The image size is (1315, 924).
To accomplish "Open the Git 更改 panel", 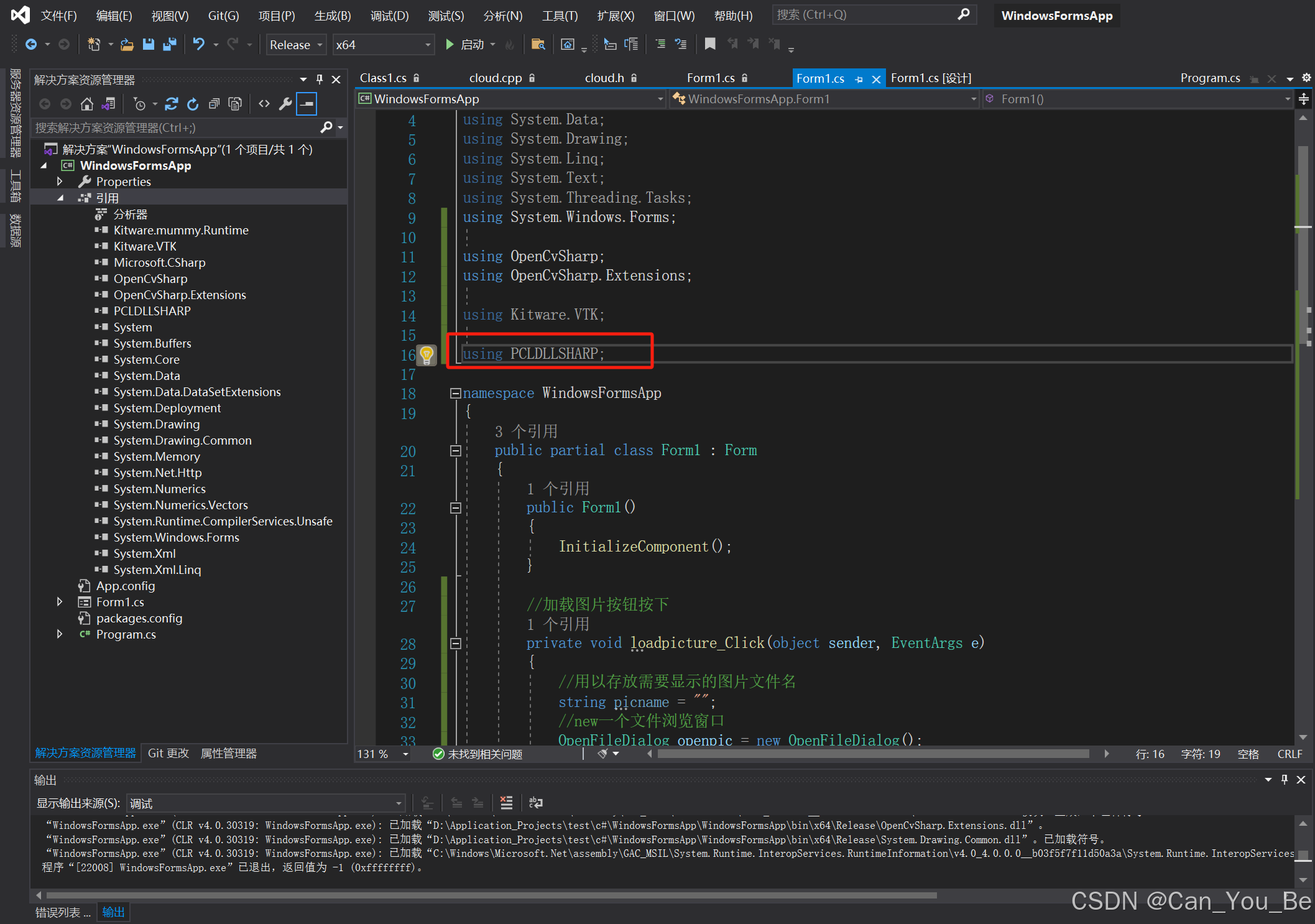I will pyautogui.click(x=167, y=753).
